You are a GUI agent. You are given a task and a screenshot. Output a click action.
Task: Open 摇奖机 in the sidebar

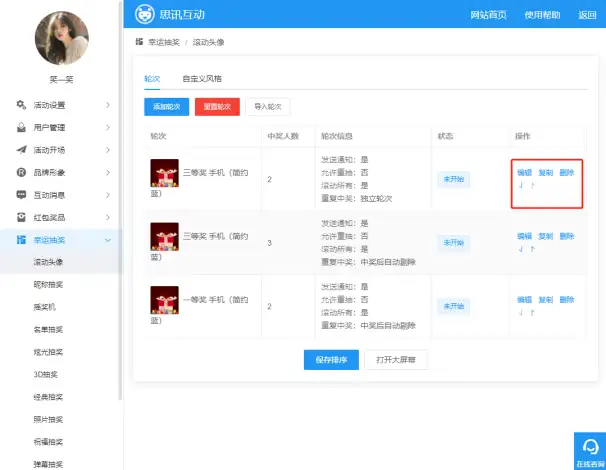[44, 307]
